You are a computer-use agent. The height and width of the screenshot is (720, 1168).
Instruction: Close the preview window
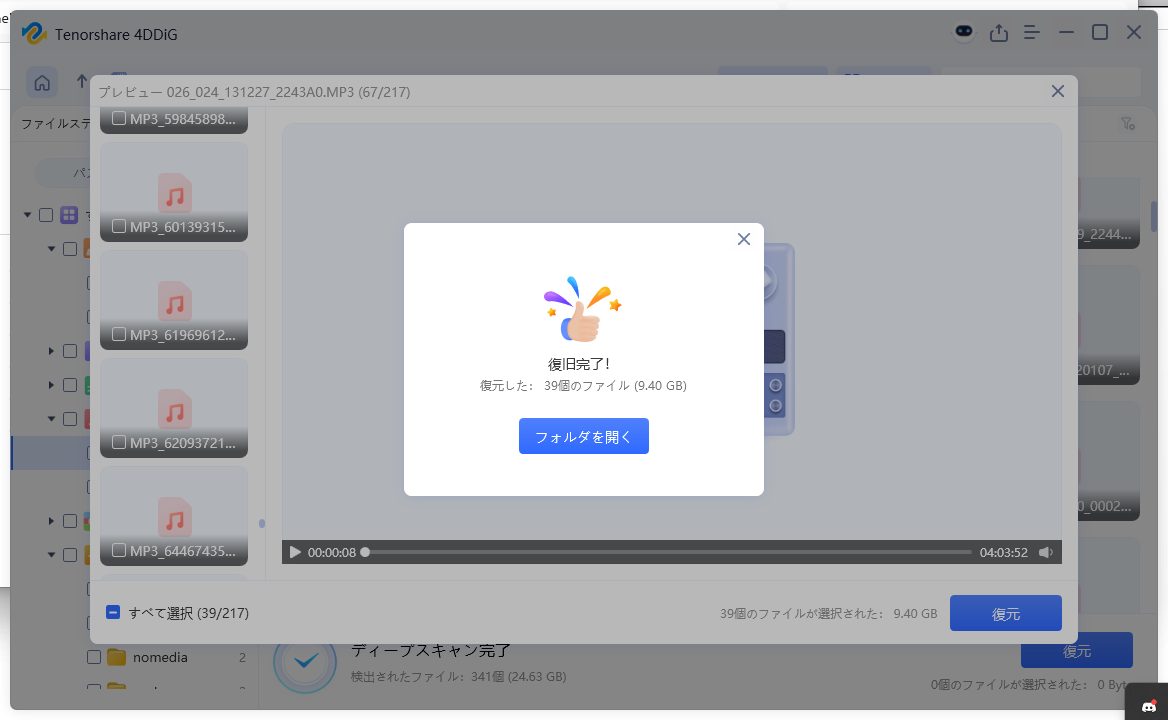point(1058,91)
